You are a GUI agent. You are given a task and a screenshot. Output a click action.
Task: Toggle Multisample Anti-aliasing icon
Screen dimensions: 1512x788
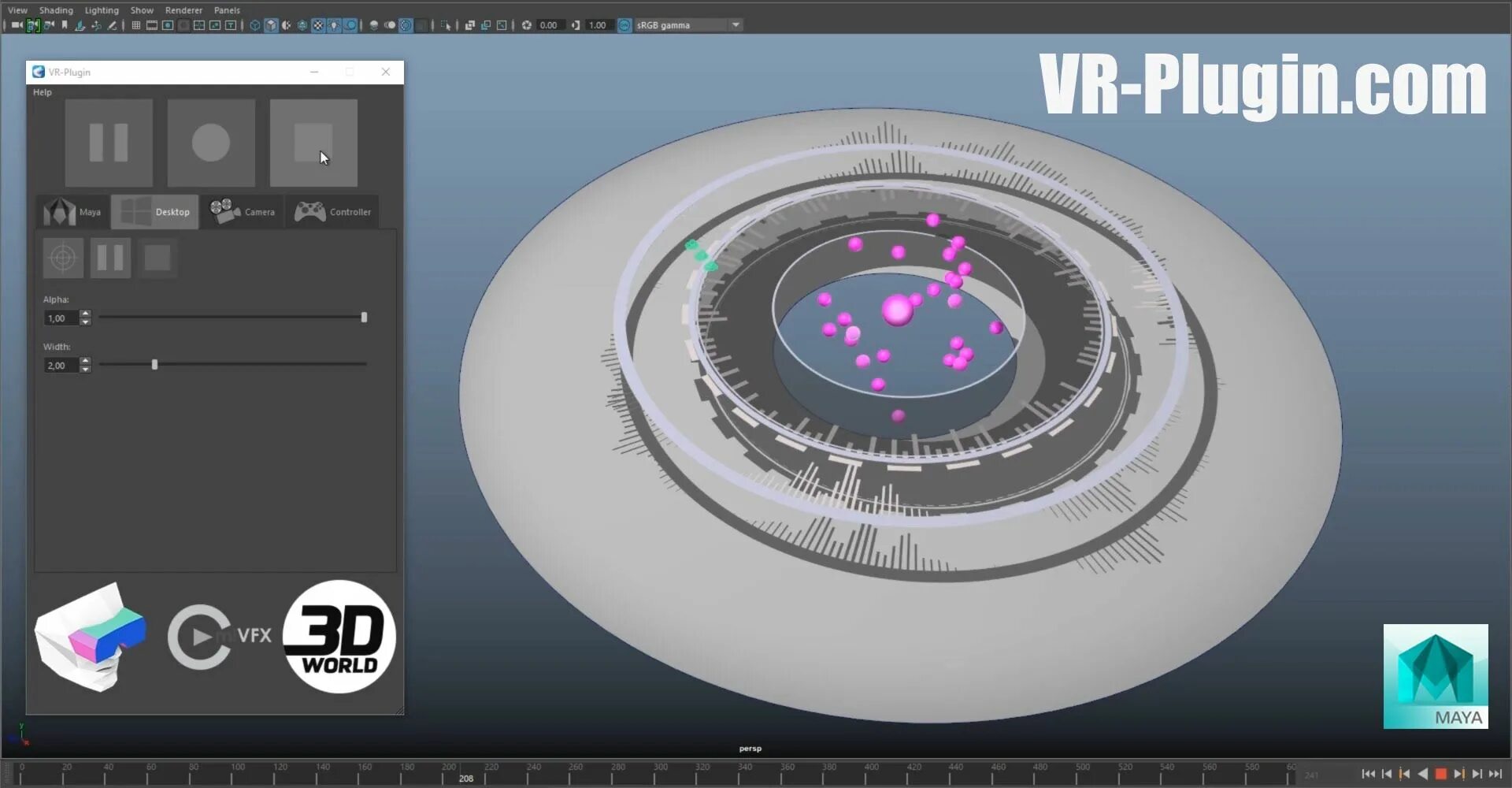click(x=406, y=25)
